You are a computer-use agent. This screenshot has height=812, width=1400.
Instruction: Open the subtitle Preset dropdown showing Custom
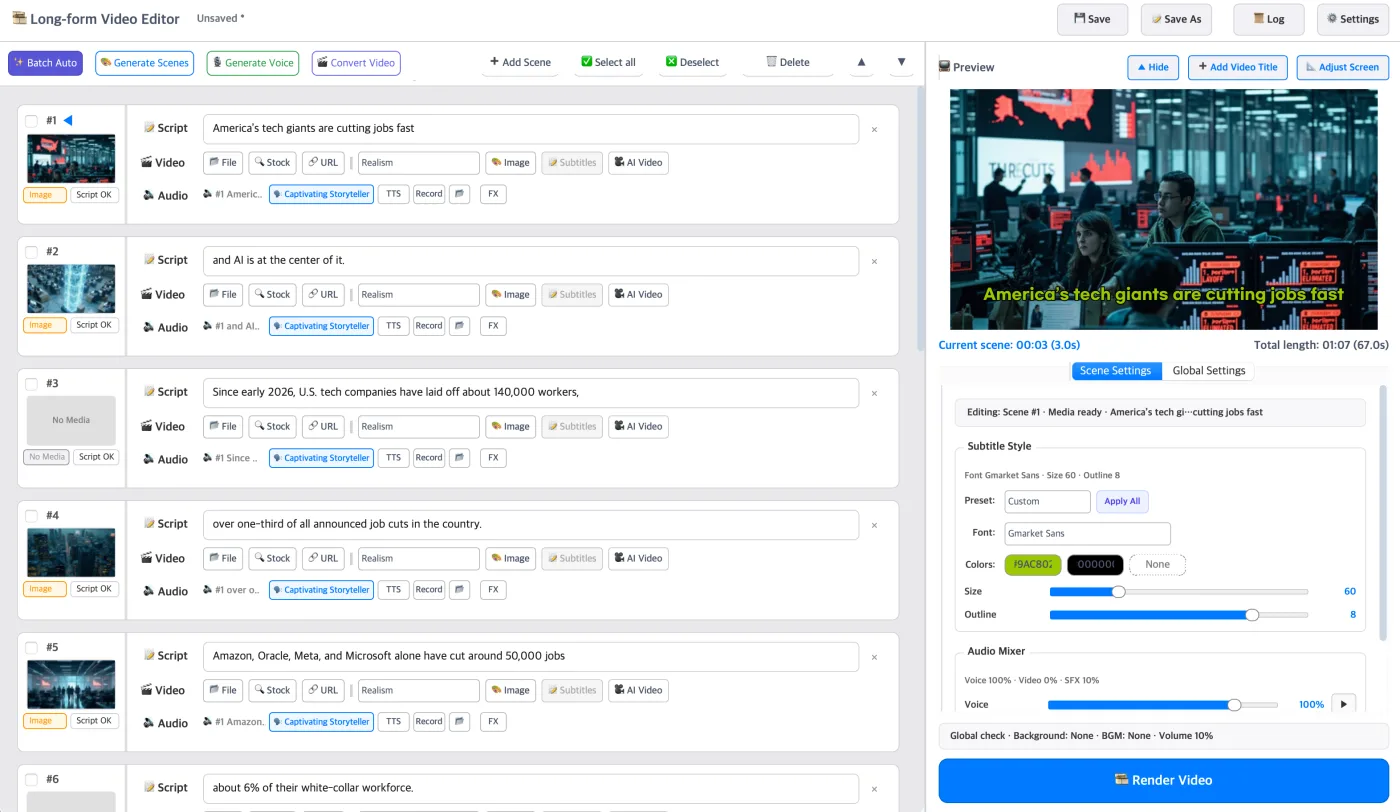[1047, 501]
